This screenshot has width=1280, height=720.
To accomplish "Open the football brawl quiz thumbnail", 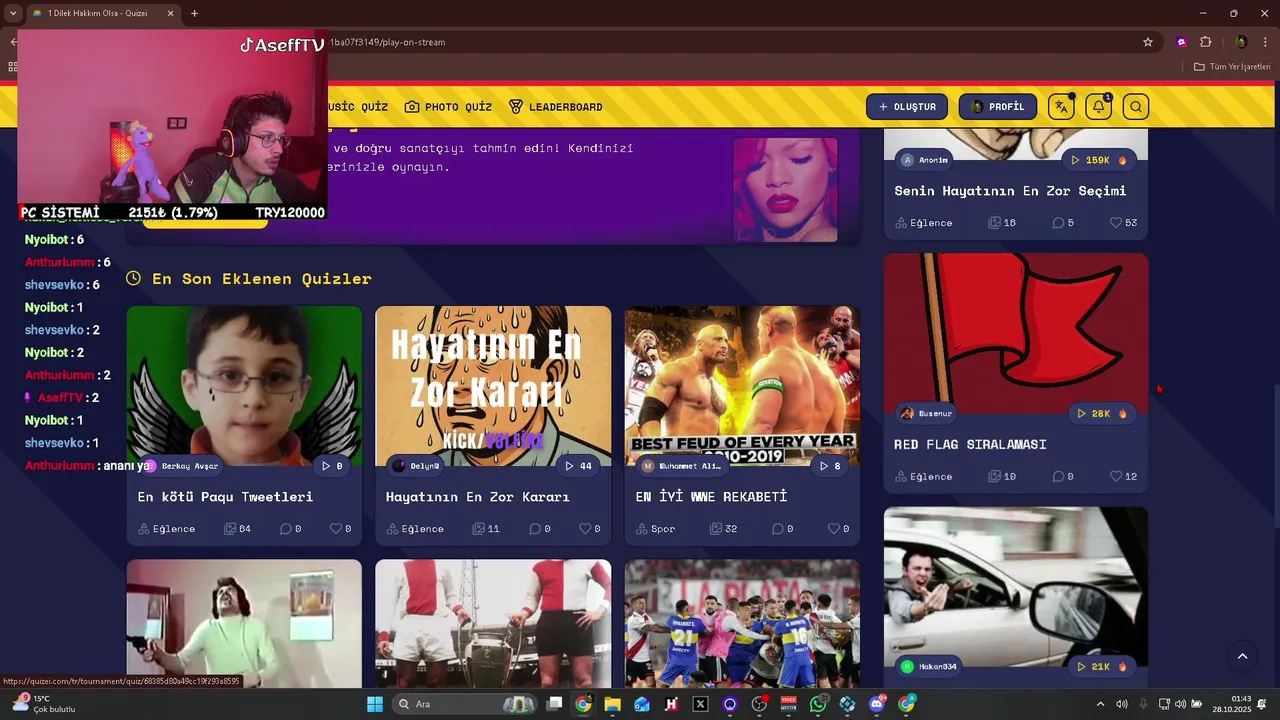I will (742, 624).
